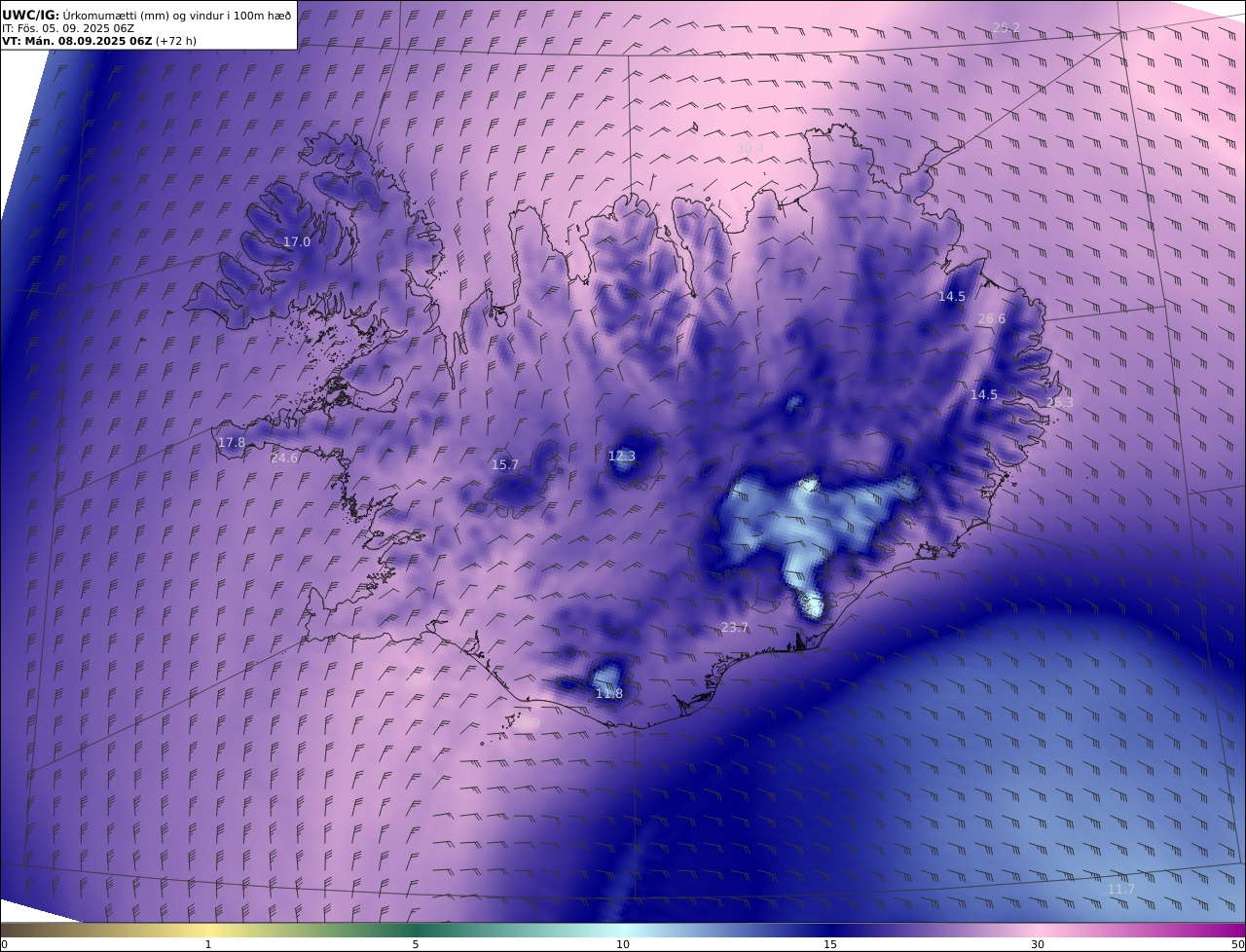Click the 15.7 value label
Viewport: 1246px width, 952px height.
(505, 464)
